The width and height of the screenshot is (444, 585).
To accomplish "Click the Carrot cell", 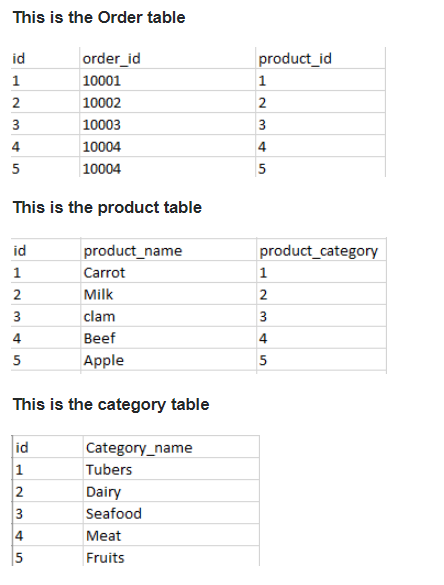I will point(169,272).
